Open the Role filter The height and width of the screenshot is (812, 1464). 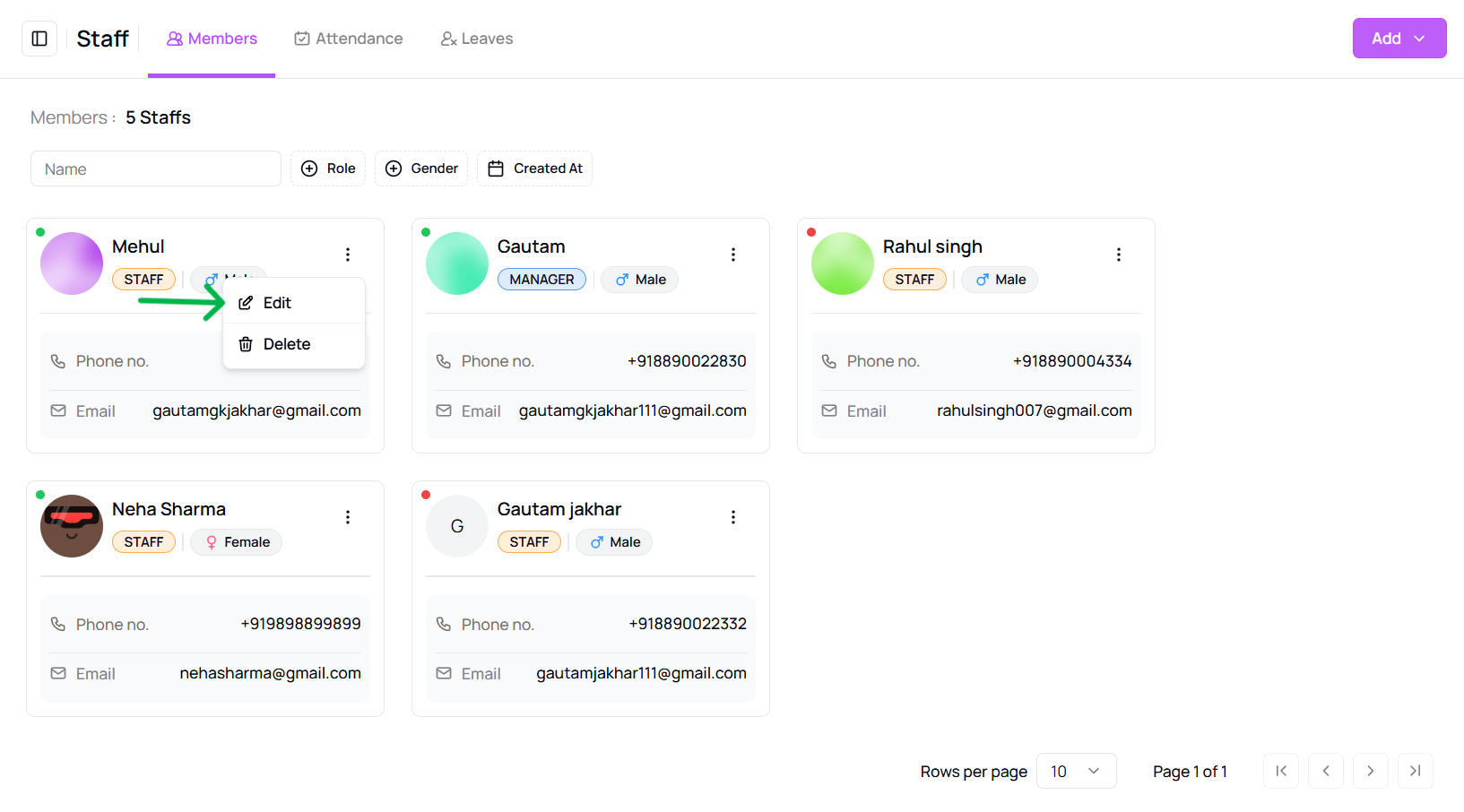click(x=328, y=168)
